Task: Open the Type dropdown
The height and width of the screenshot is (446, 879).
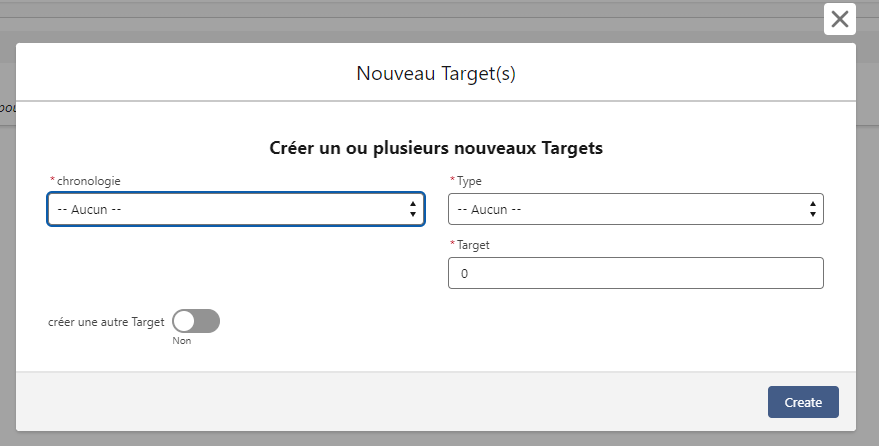Action: pos(636,209)
